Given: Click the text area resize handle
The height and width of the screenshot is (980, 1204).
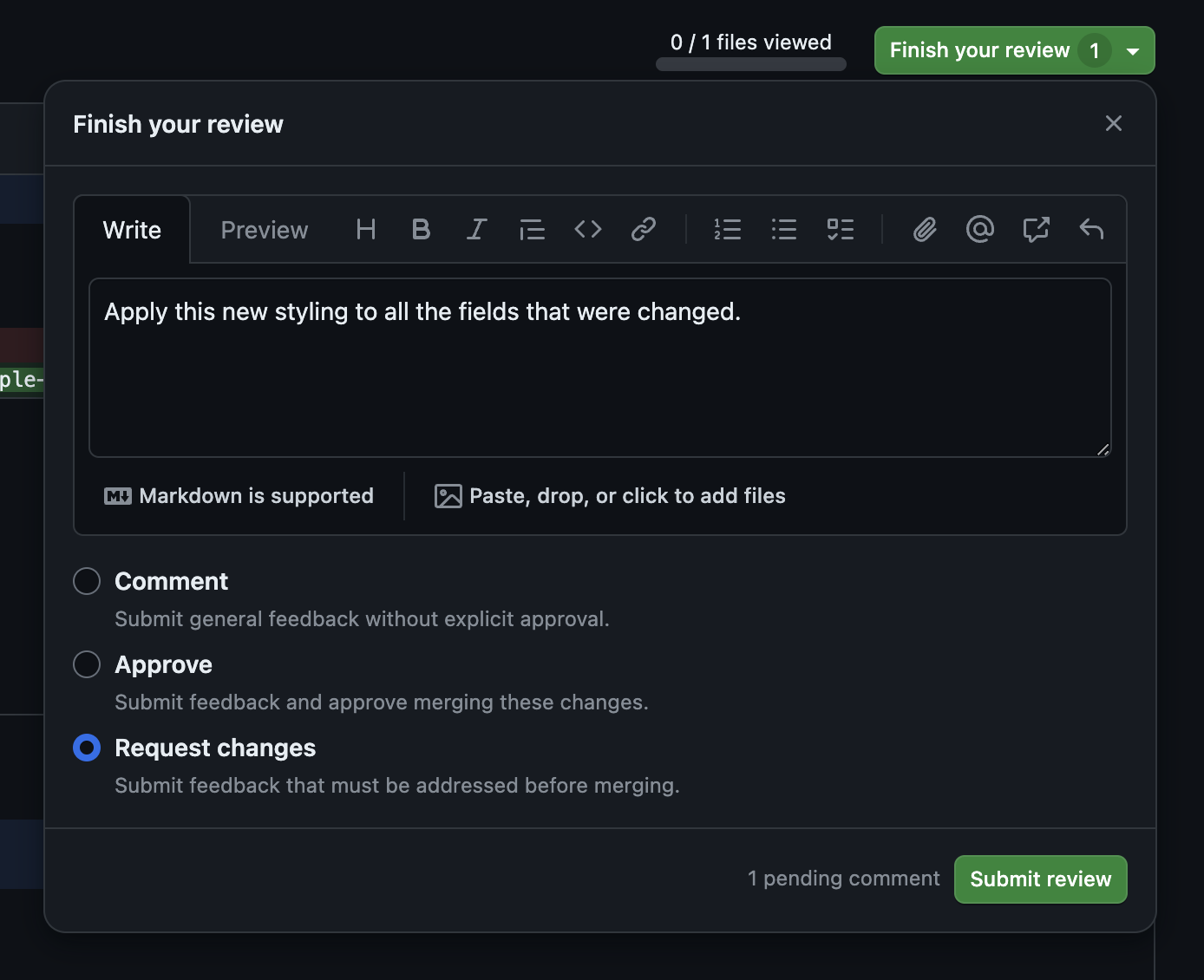Looking at the screenshot, I should 1103,449.
